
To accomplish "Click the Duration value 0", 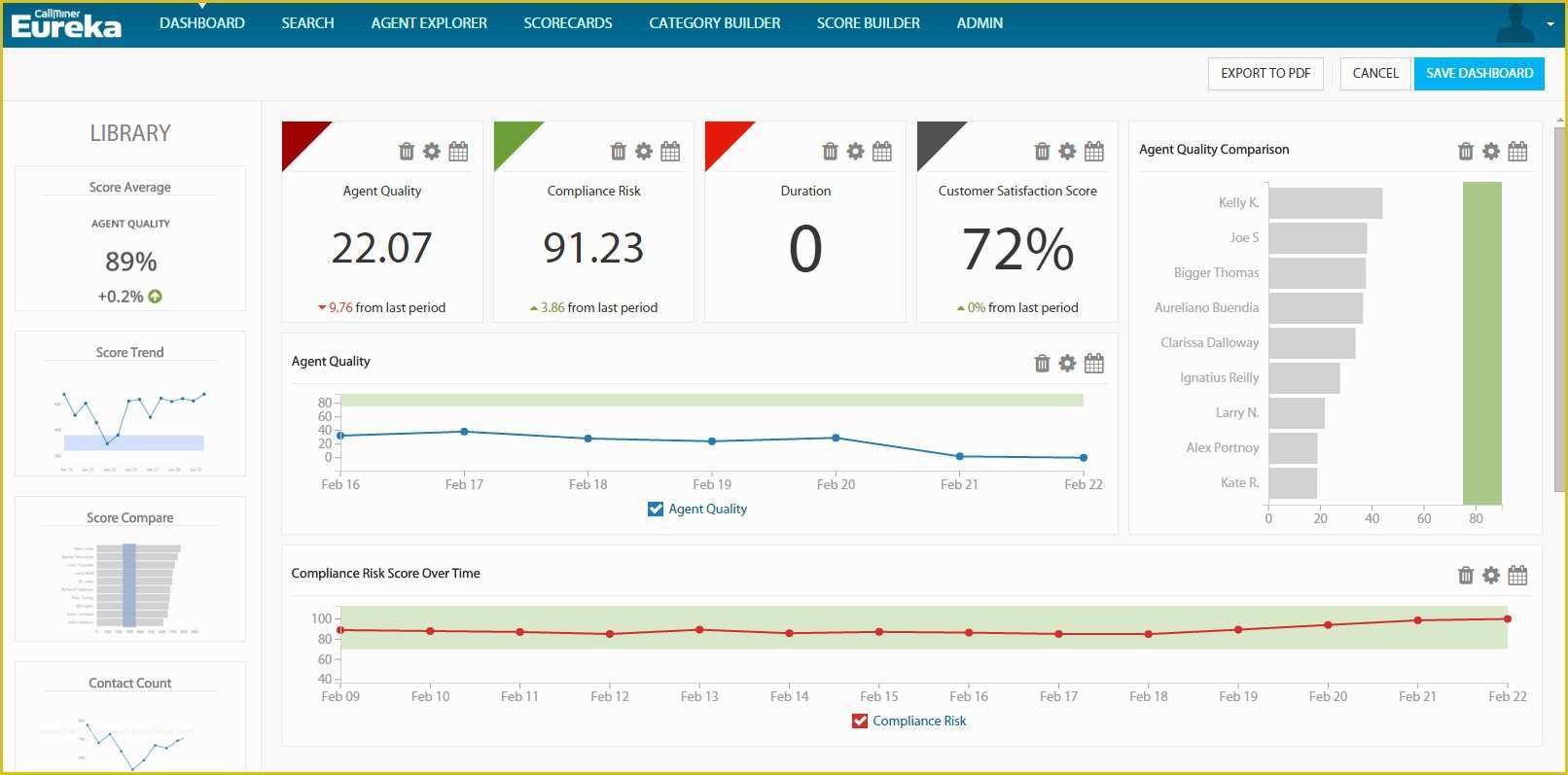I will coord(805,249).
